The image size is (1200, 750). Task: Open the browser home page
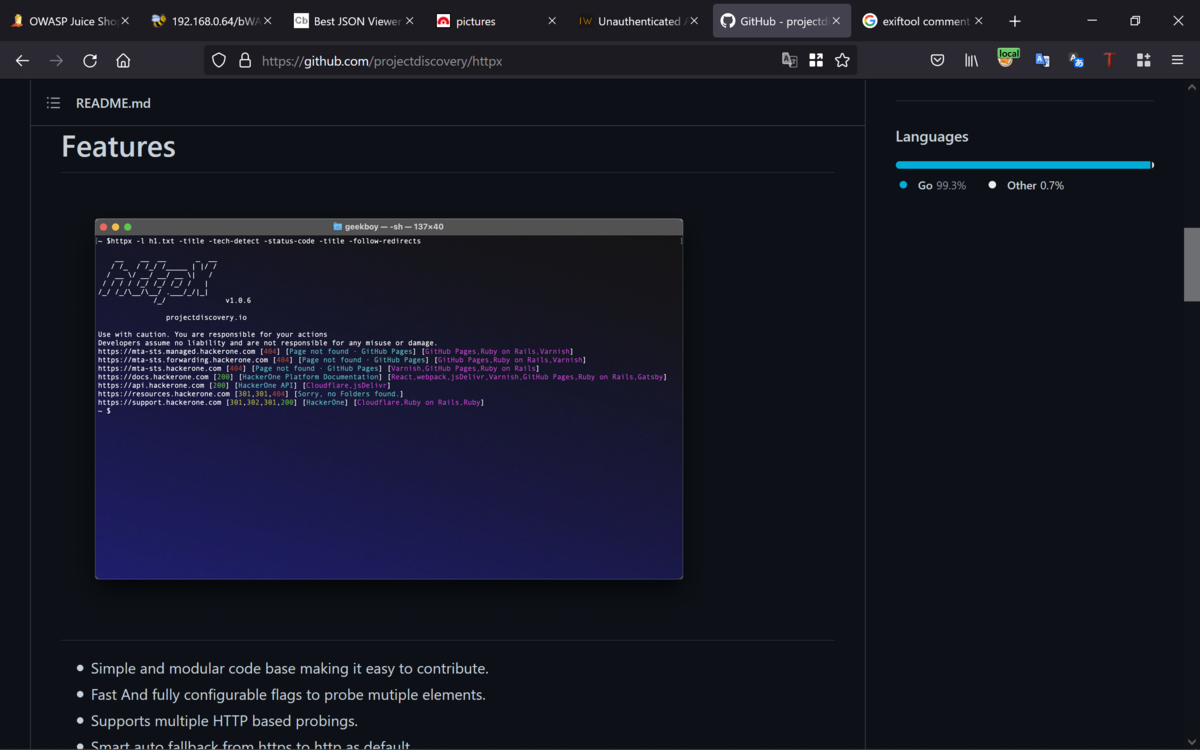123,61
